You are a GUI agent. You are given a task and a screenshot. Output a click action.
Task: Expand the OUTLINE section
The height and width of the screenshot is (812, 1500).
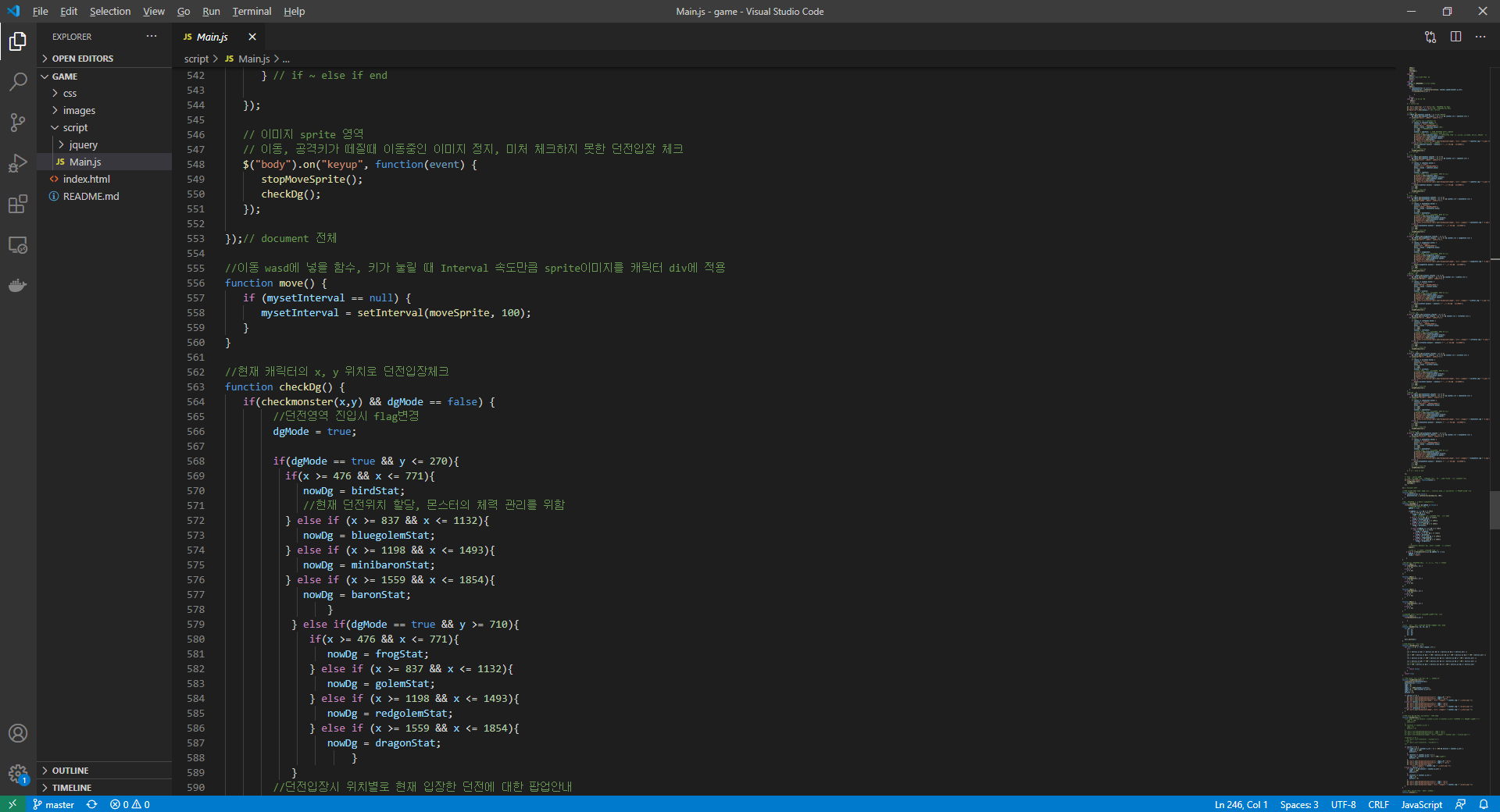[70, 770]
